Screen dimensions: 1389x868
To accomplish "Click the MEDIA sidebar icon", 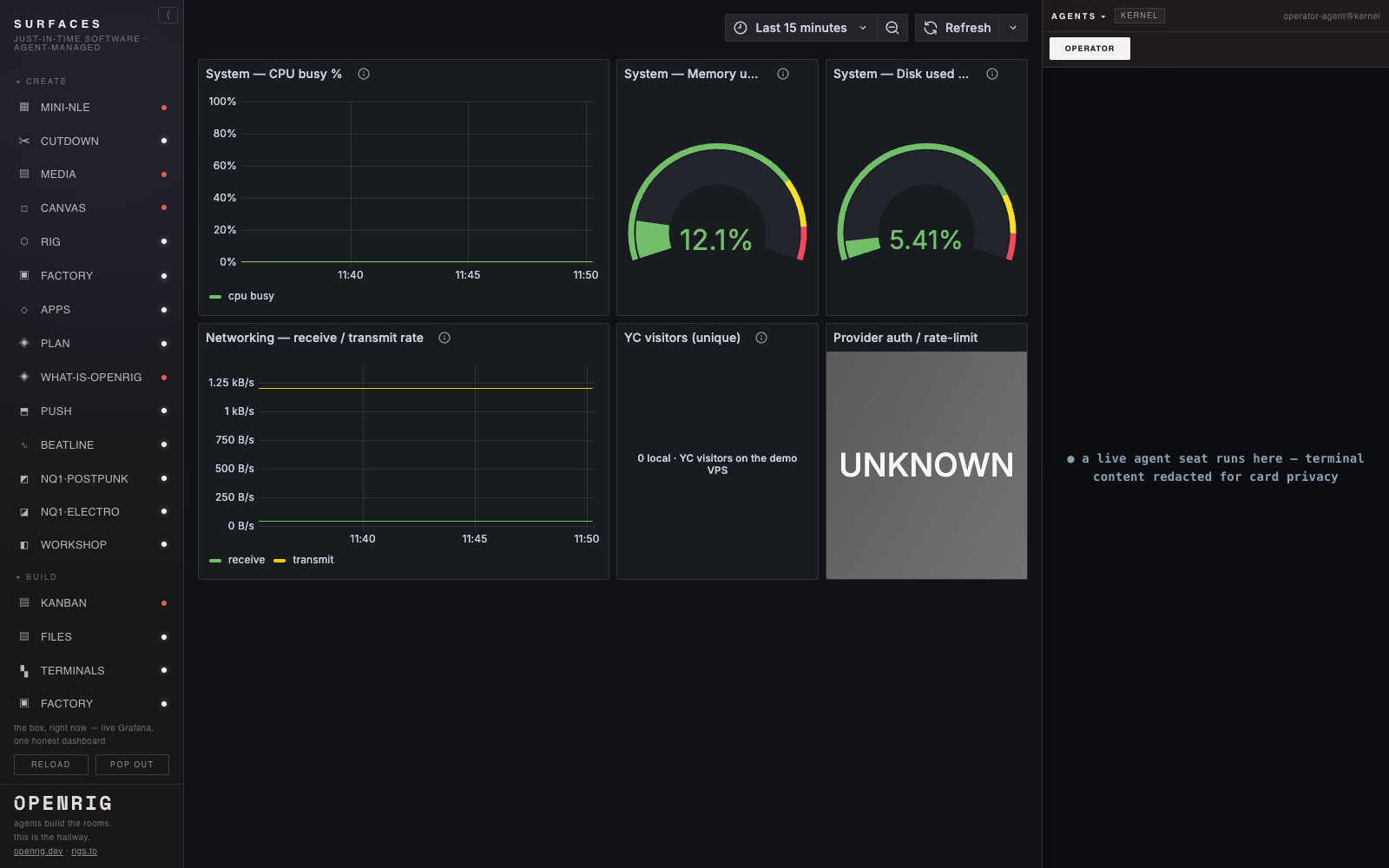I will [x=24, y=174].
